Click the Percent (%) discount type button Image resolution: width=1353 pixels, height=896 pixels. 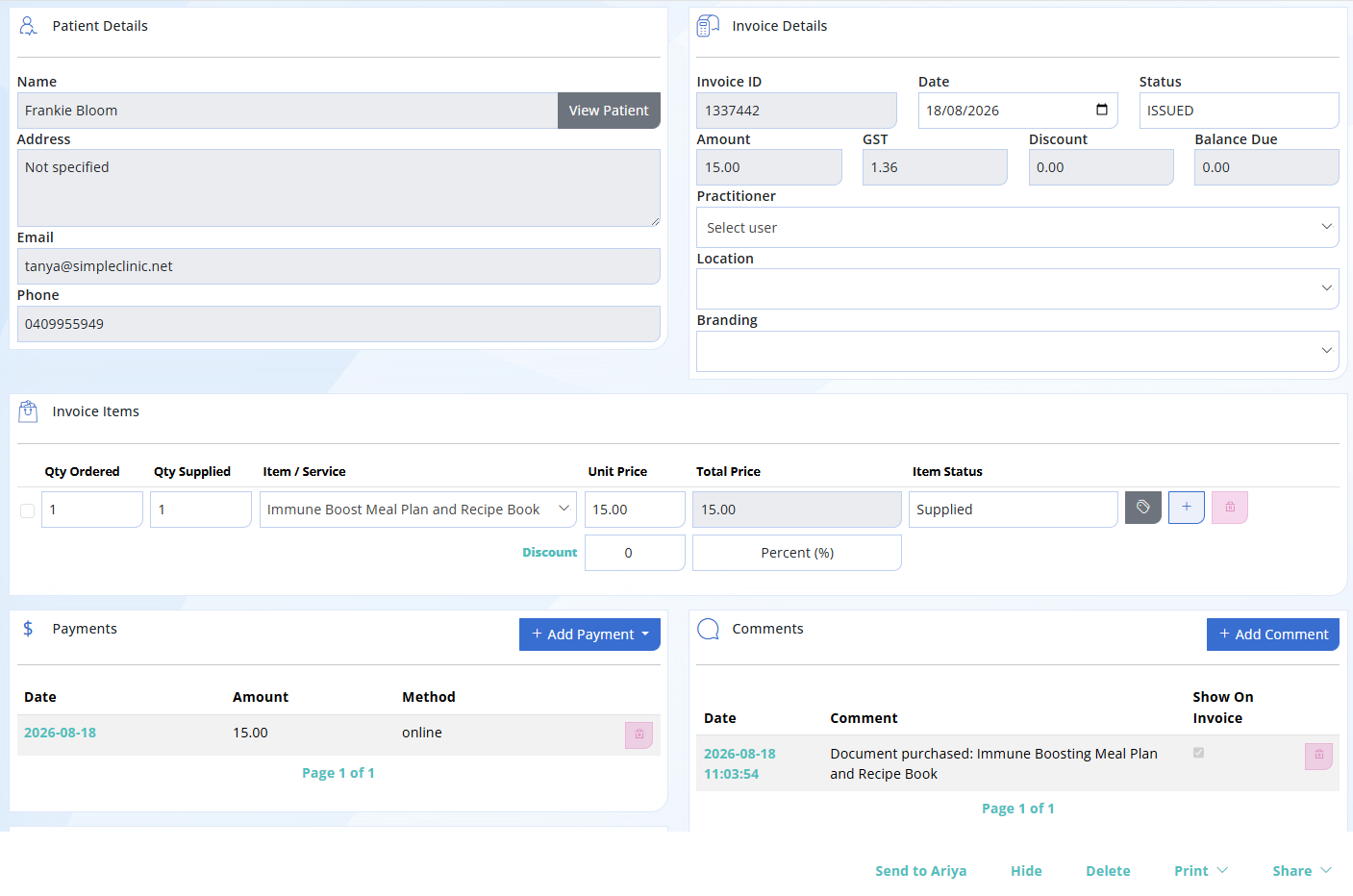[x=797, y=553]
